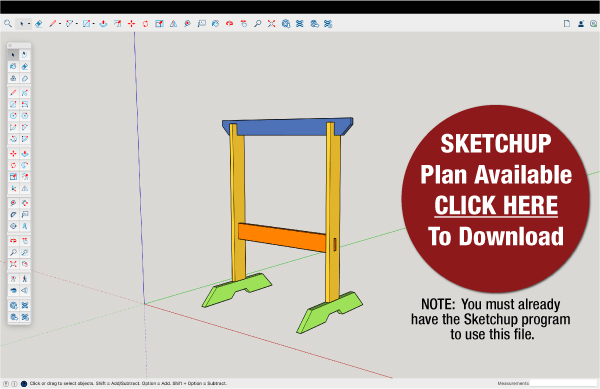Click the new document icon at top right
The height and width of the screenshot is (389, 600).
point(567,24)
